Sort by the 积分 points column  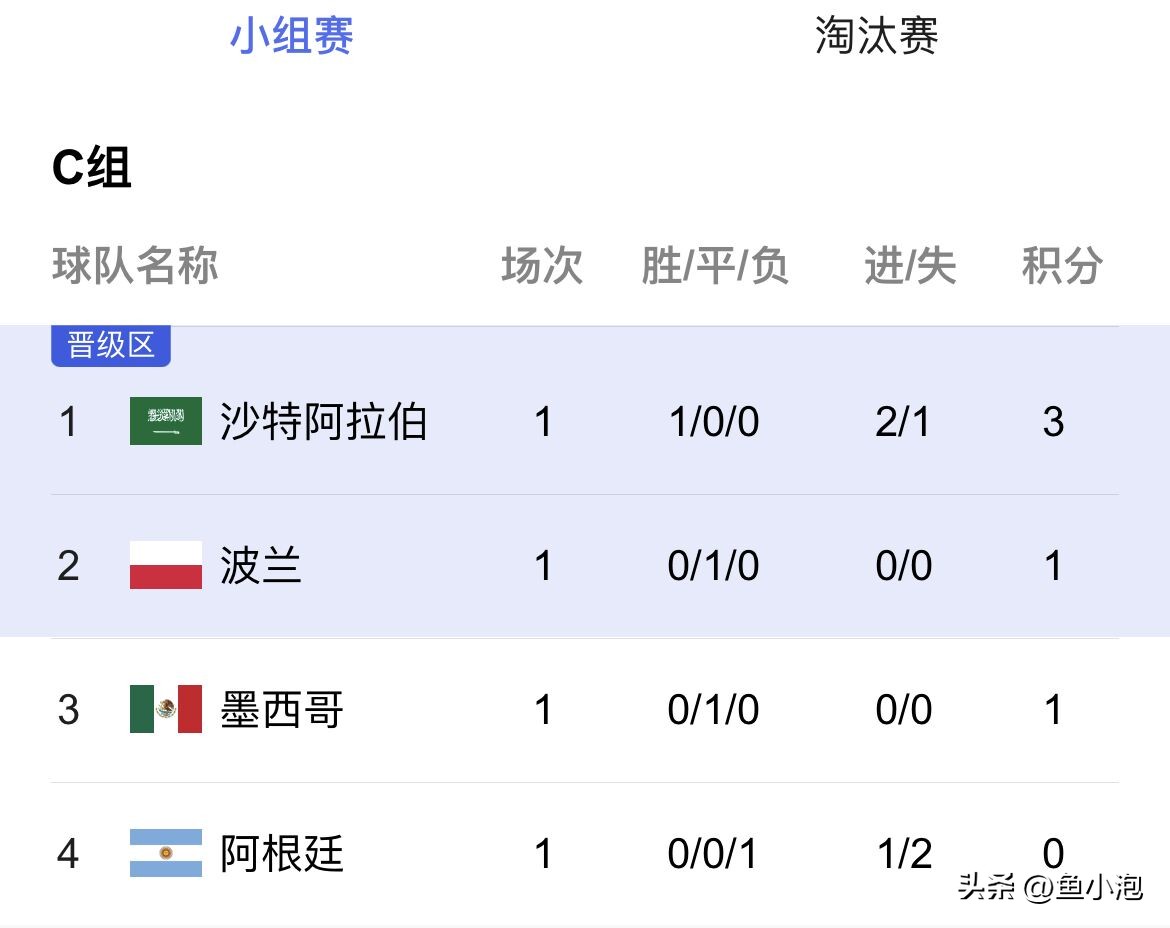click(1063, 266)
